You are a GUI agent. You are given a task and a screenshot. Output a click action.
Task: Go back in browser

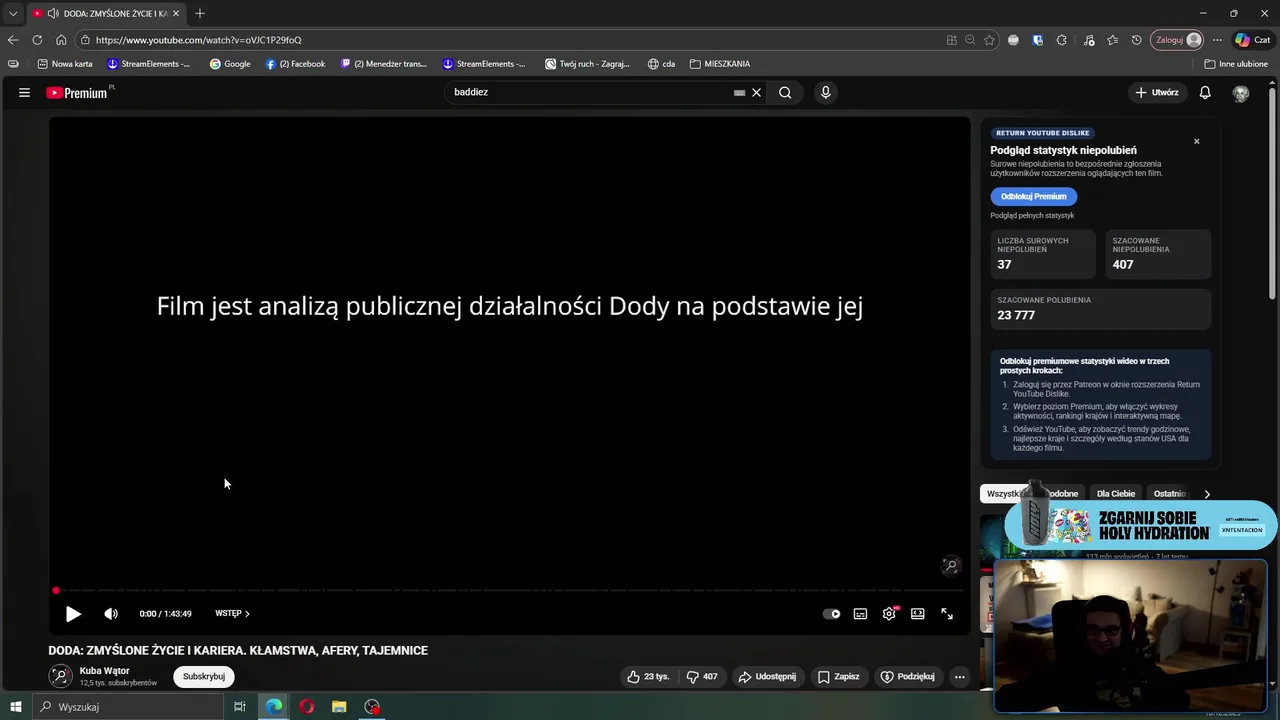[x=13, y=40]
